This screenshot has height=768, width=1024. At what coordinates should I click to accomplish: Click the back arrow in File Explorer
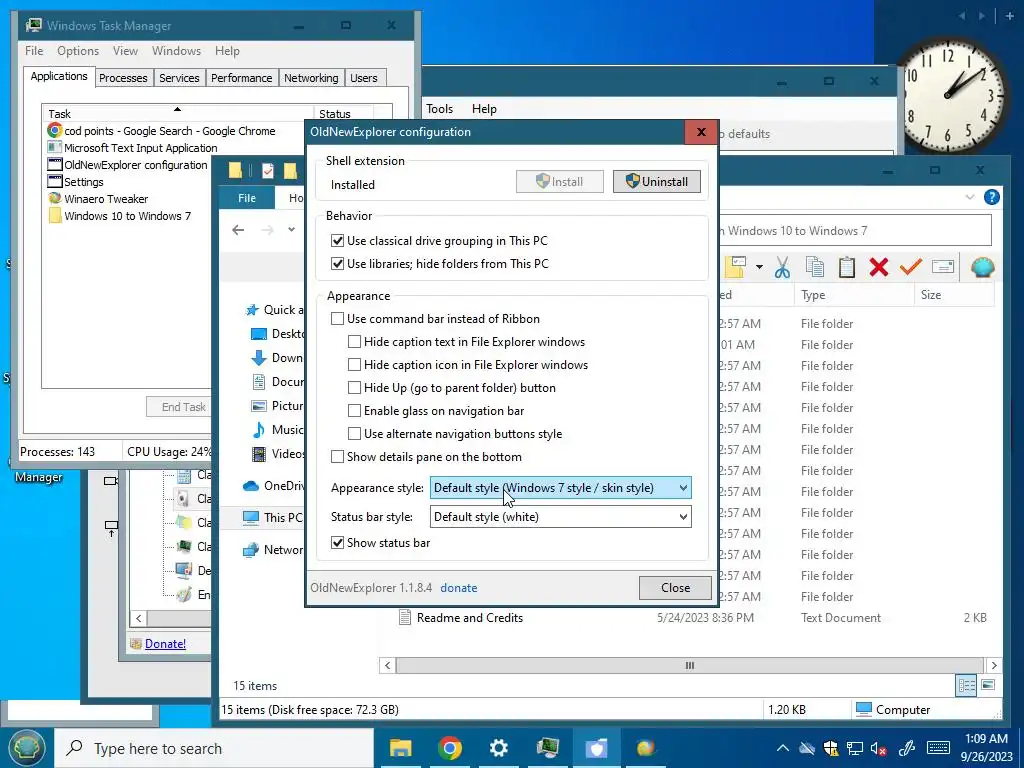[238, 230]
